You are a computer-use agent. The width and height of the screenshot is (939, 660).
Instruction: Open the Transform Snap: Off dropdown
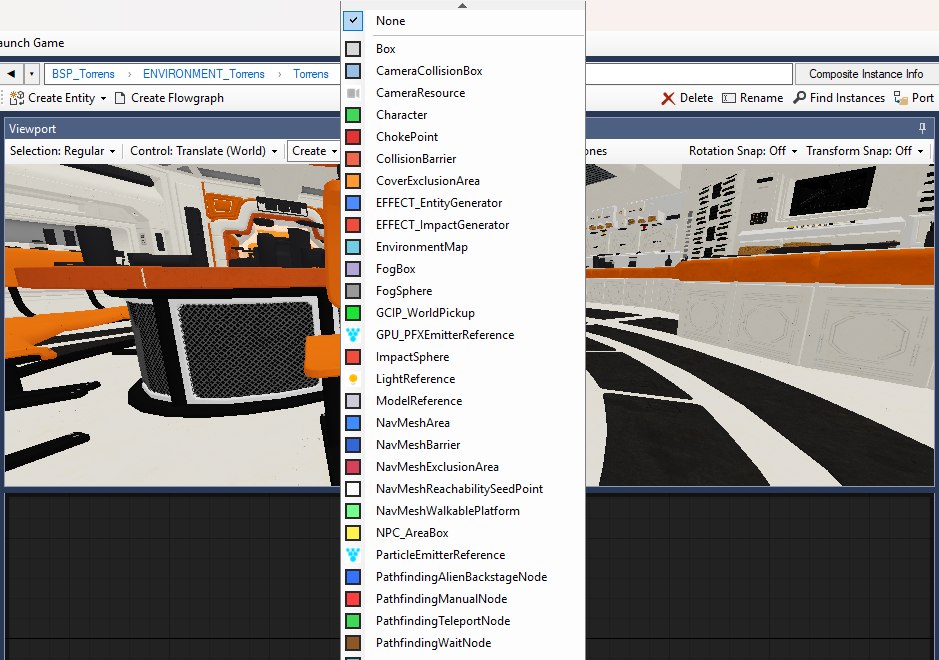click(x=865, y=151)
